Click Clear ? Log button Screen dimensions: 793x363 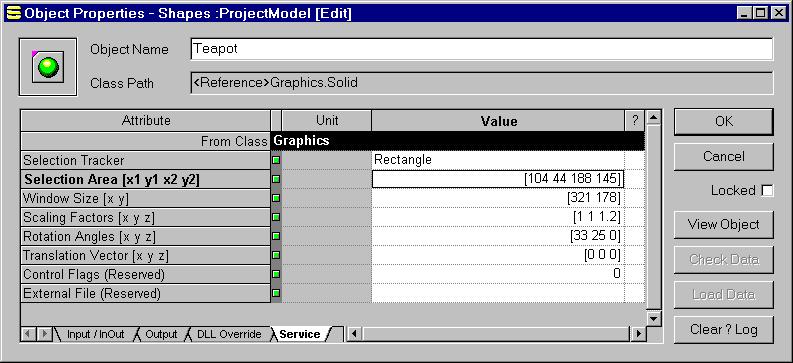(x=724, y=330)
